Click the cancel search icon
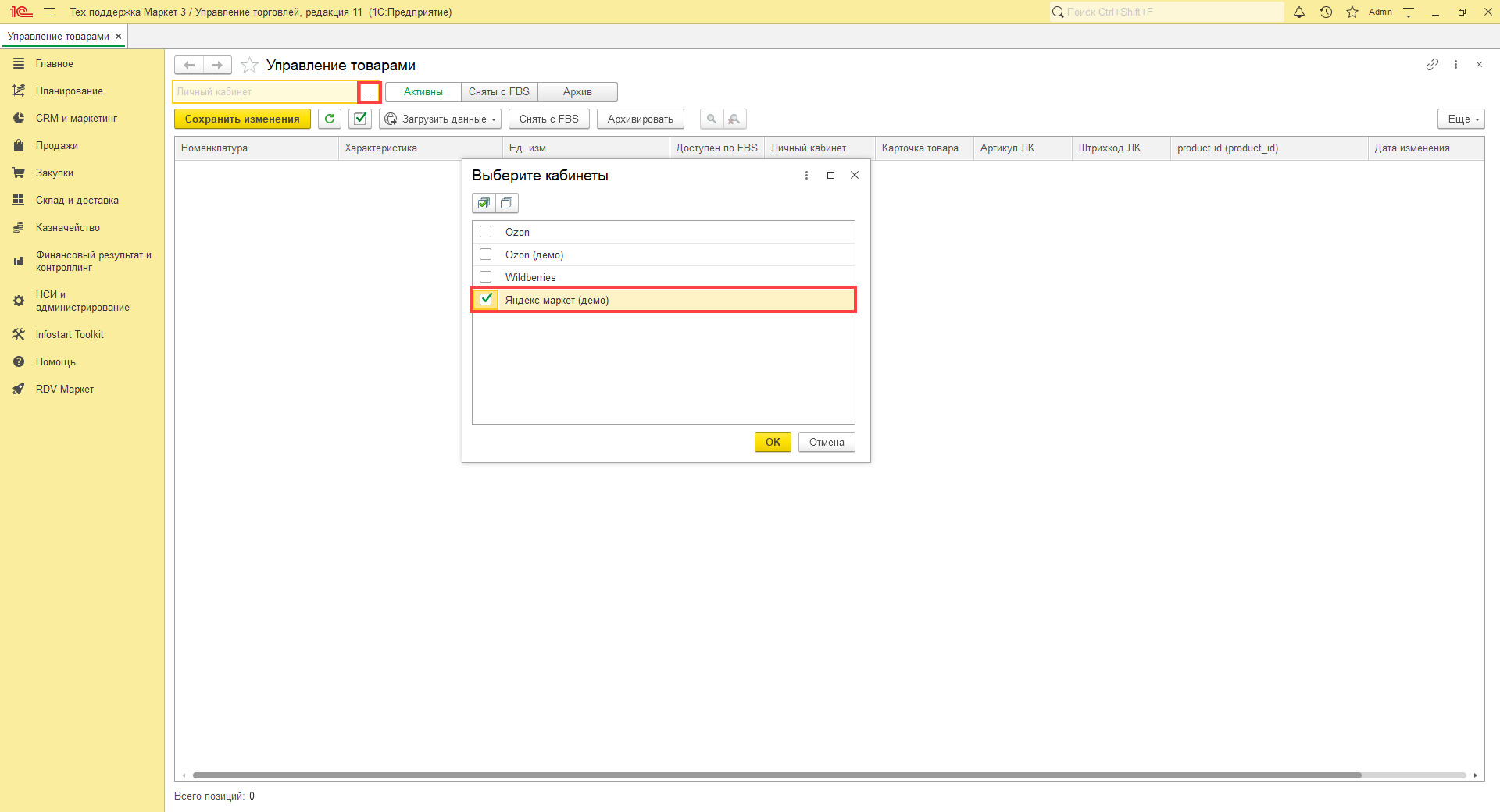 pos(734,119)
